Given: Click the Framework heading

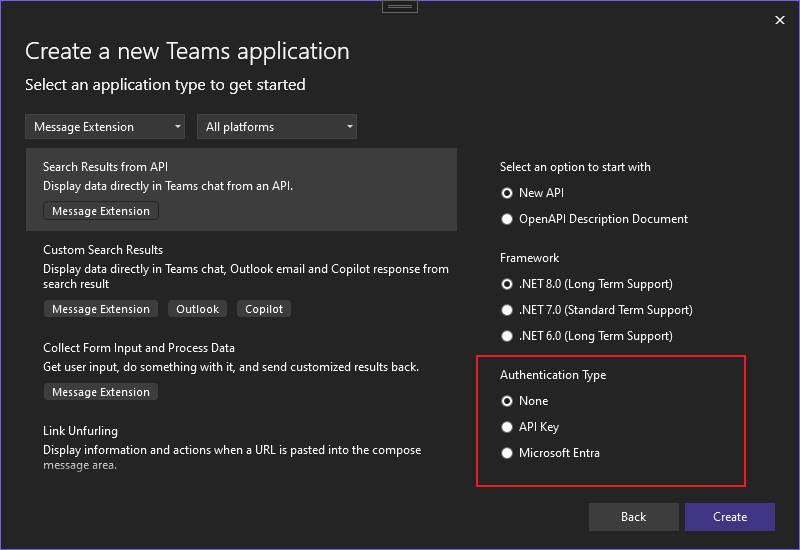Looking at the screenshot, I should pyautogui.click(x=530, y=258).
